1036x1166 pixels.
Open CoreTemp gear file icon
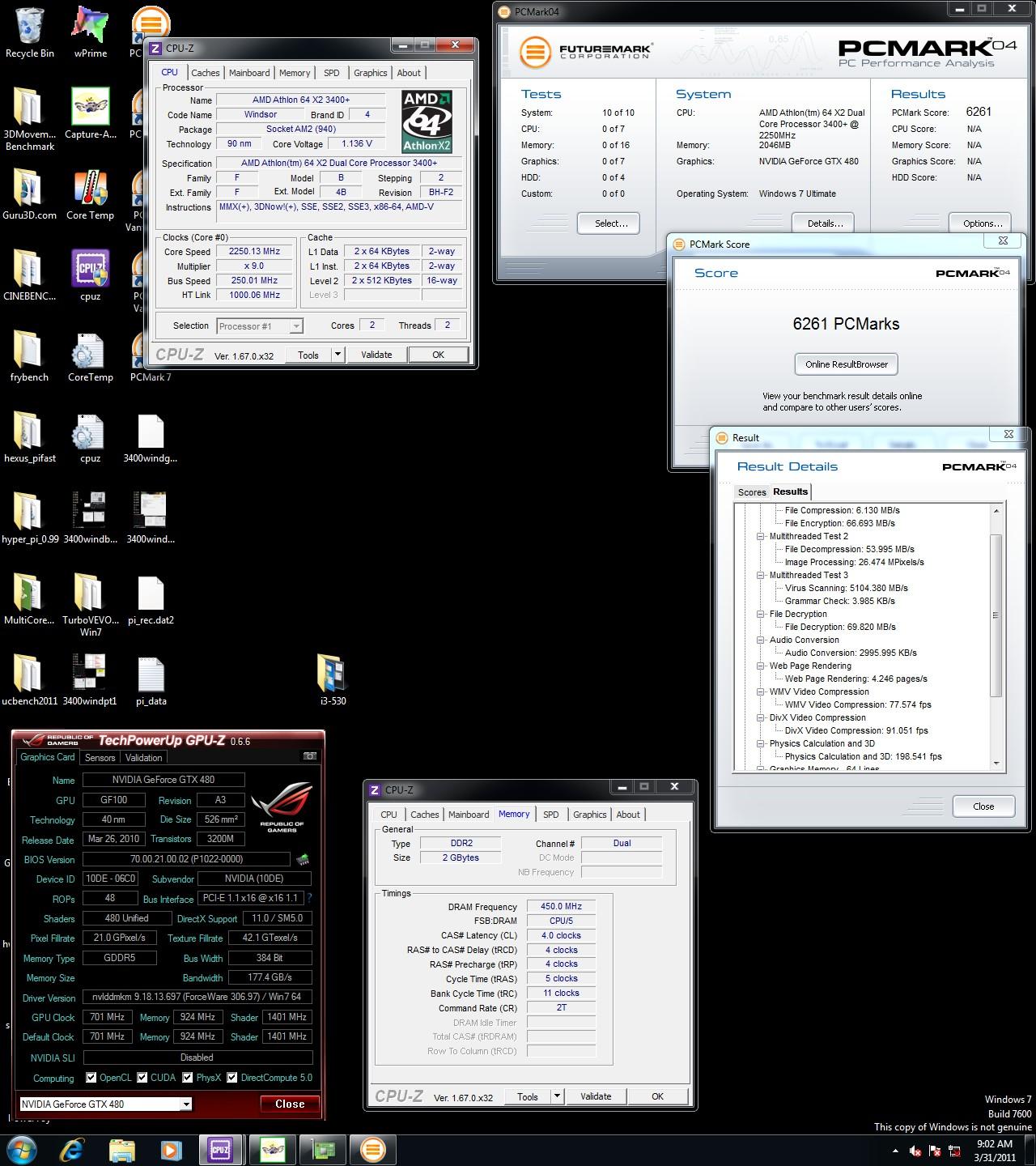[x=90, y=356]
